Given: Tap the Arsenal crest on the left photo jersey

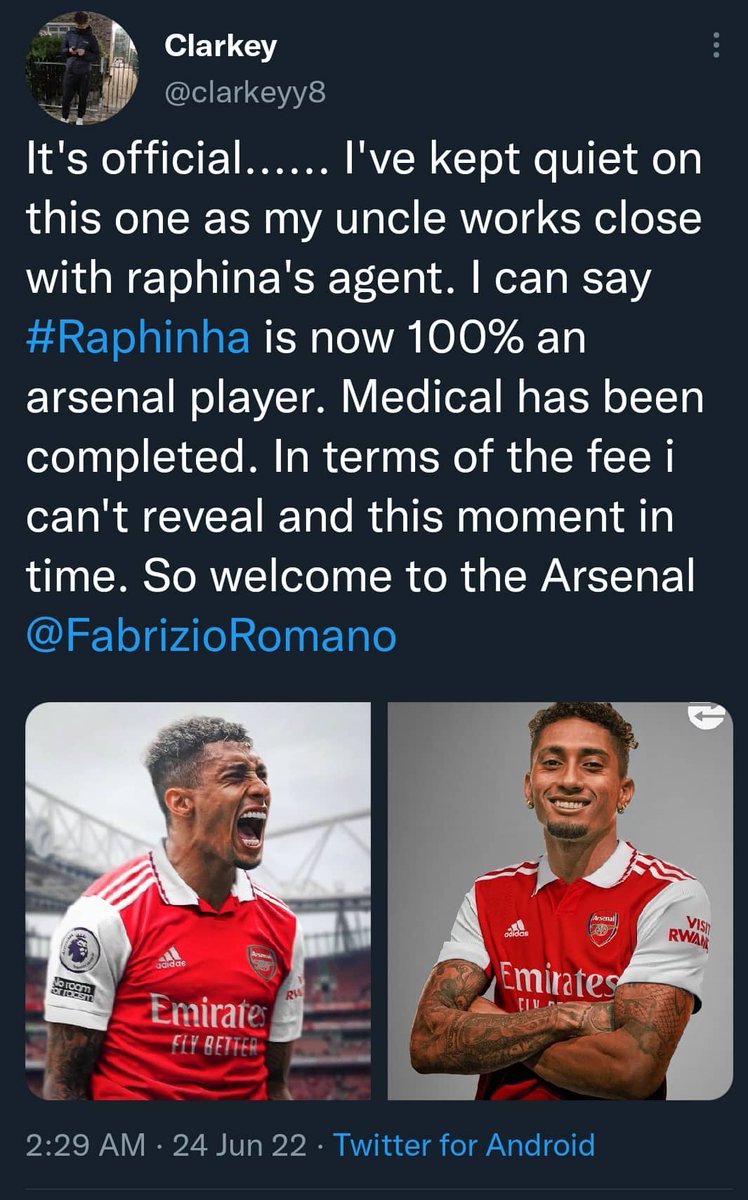Looking at the screenshot, I should (262, 961).
